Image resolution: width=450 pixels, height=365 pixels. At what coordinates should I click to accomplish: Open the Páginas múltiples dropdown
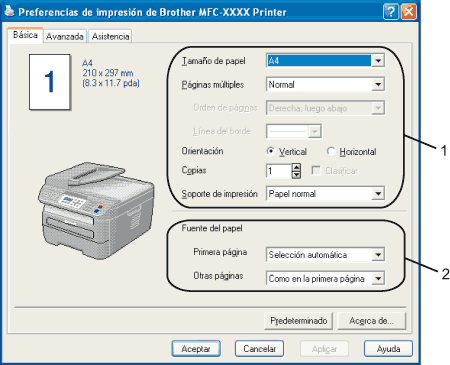325,84
